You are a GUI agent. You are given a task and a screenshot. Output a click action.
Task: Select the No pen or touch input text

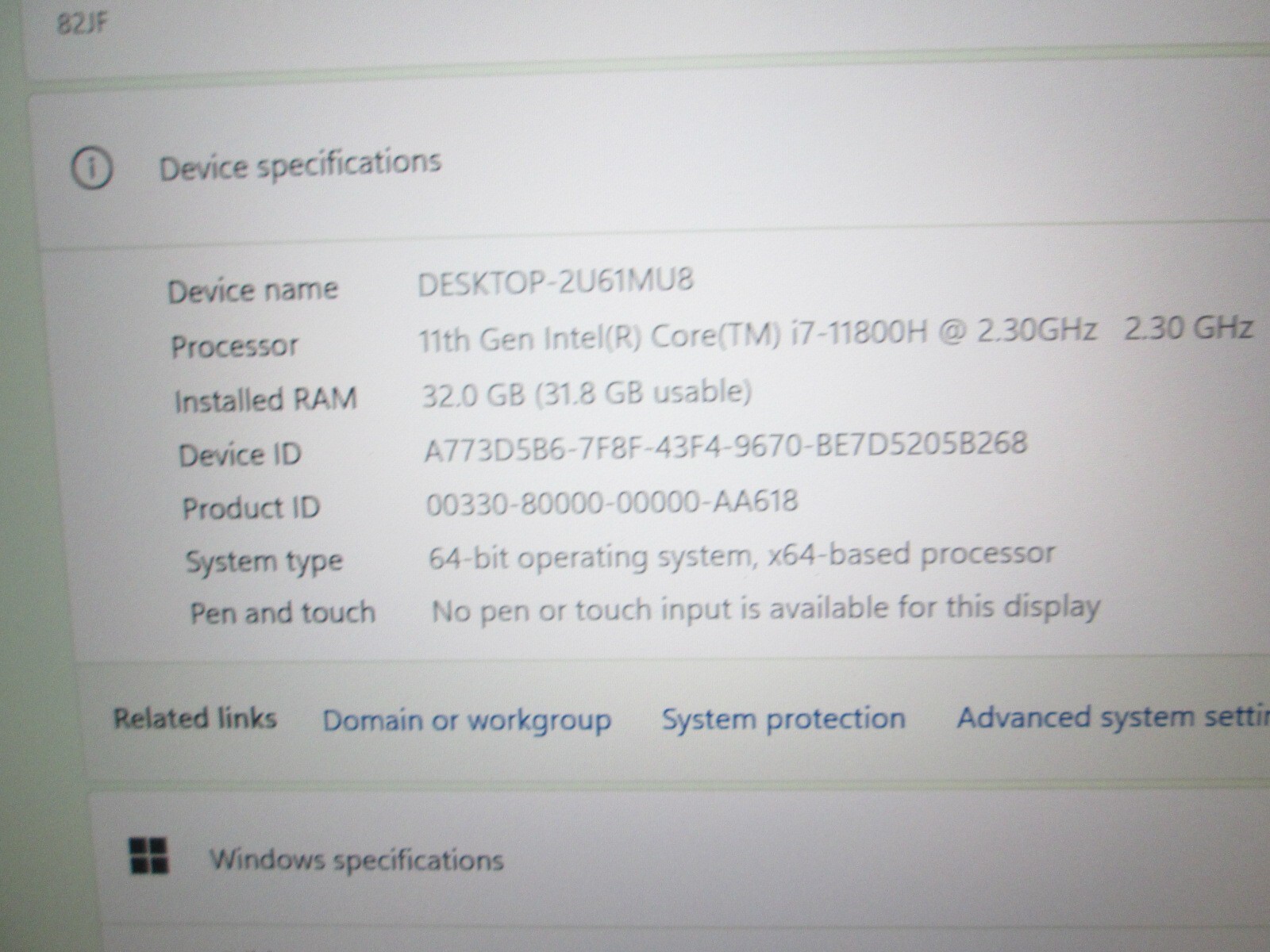[766, 608]
